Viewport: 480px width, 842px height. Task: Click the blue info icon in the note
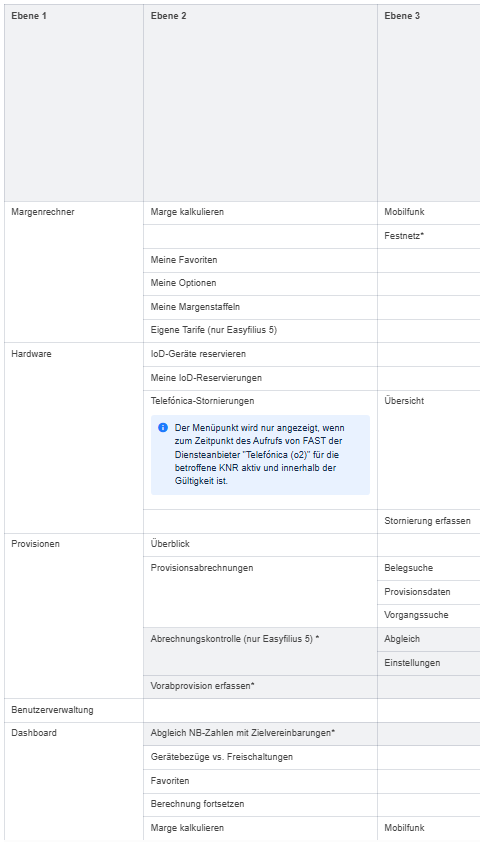163,428
